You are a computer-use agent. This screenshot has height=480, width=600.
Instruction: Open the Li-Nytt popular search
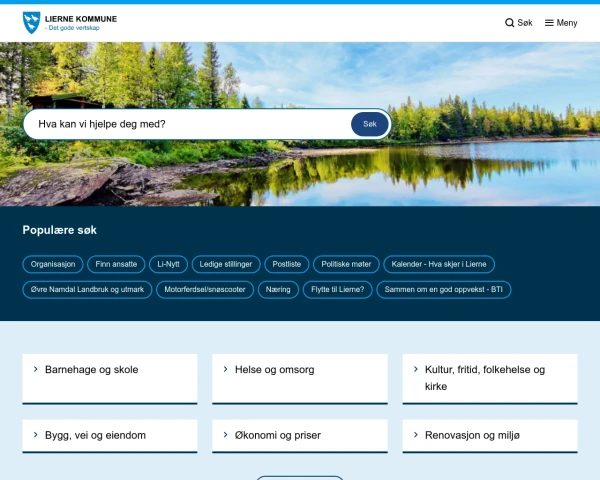point(168,264)
